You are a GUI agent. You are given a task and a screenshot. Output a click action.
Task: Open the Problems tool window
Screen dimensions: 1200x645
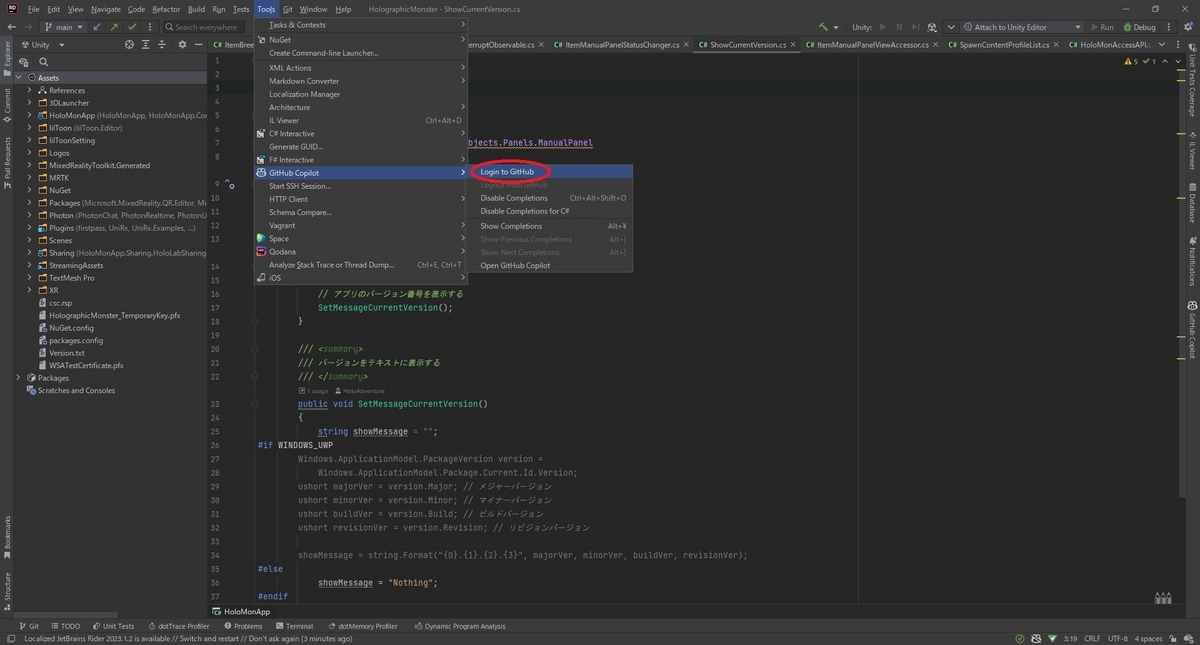point(242,626)
